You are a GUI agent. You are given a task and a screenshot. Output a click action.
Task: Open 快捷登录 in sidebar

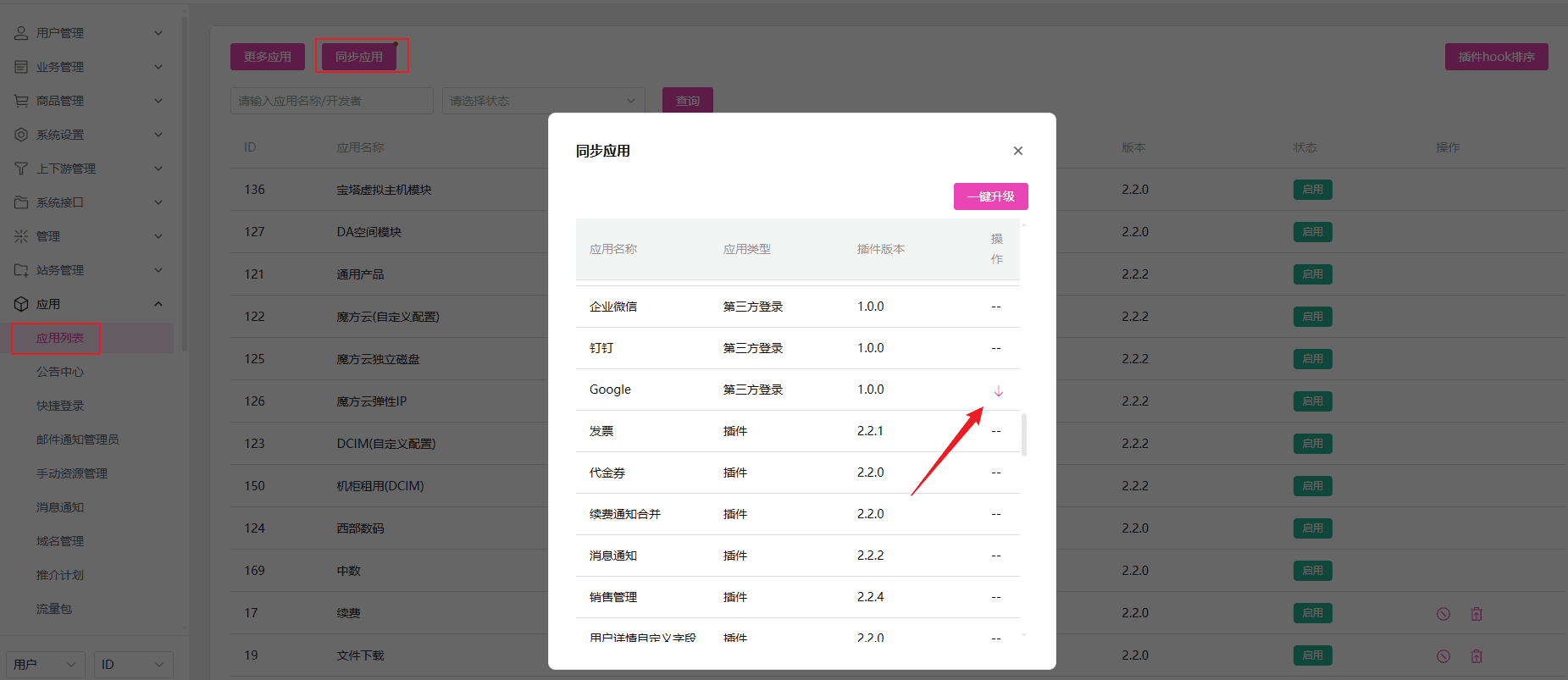pyautogui.click(x=60, y=406)
